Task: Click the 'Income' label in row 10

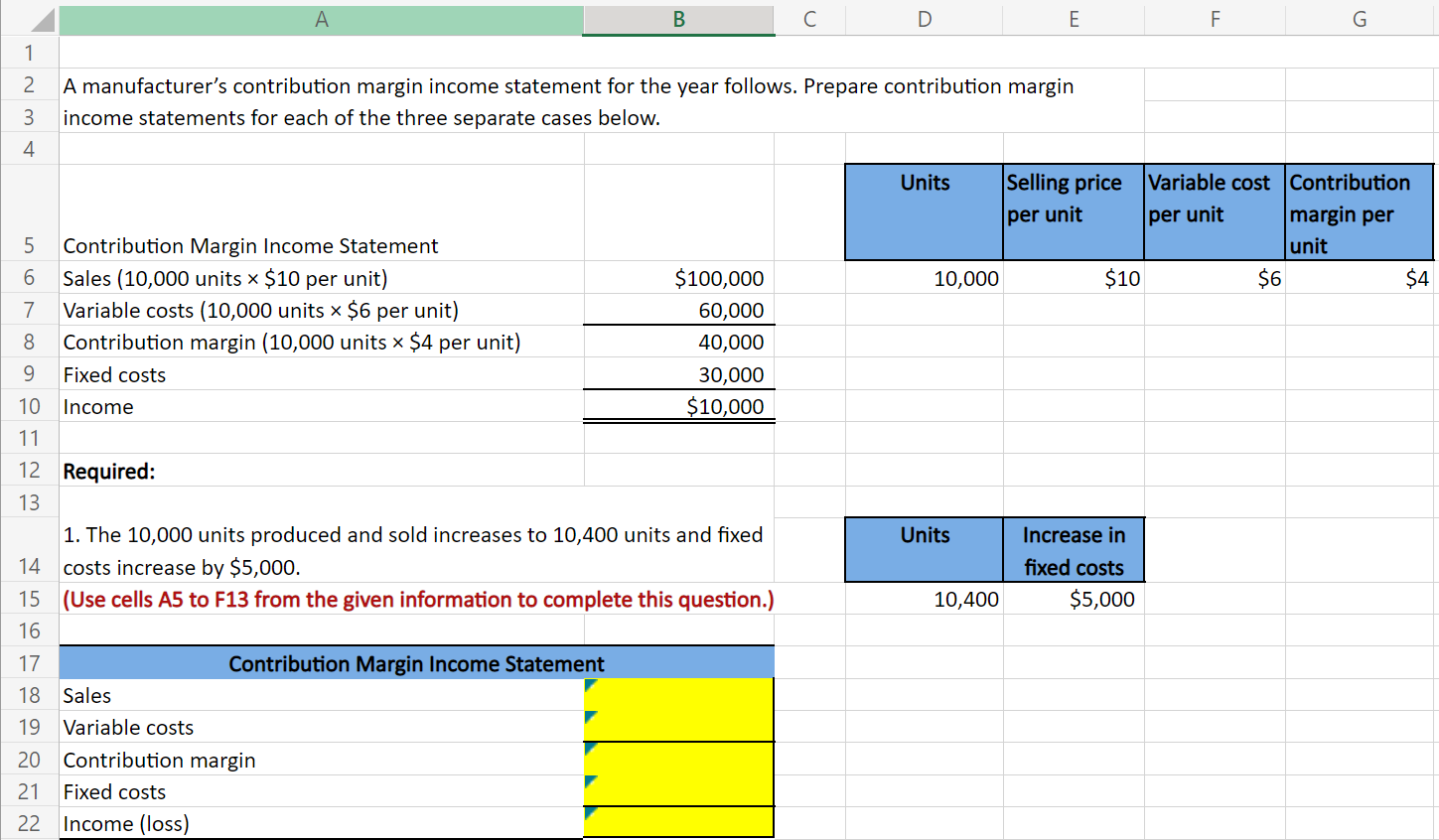Action: pos(98,406)
